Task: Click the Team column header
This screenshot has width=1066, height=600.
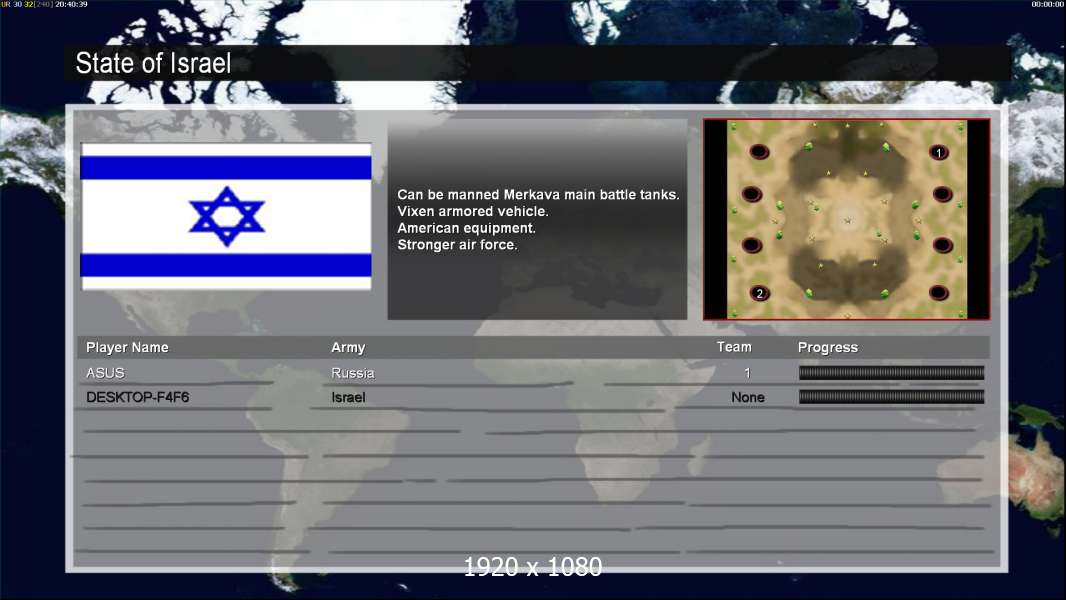Action: (x=734, y=347)
